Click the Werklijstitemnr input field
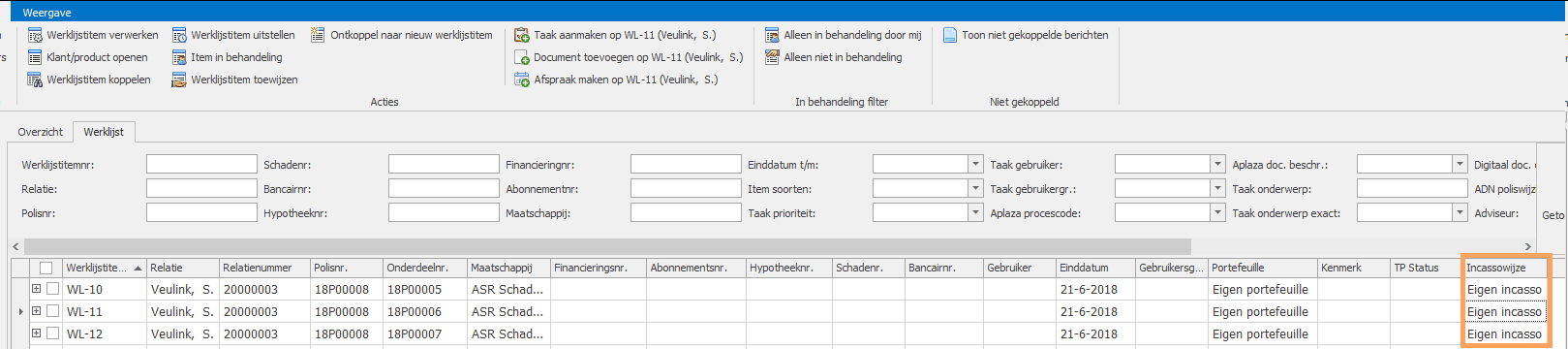Screen dimensions: 1568x349 (x=201, y=165)
